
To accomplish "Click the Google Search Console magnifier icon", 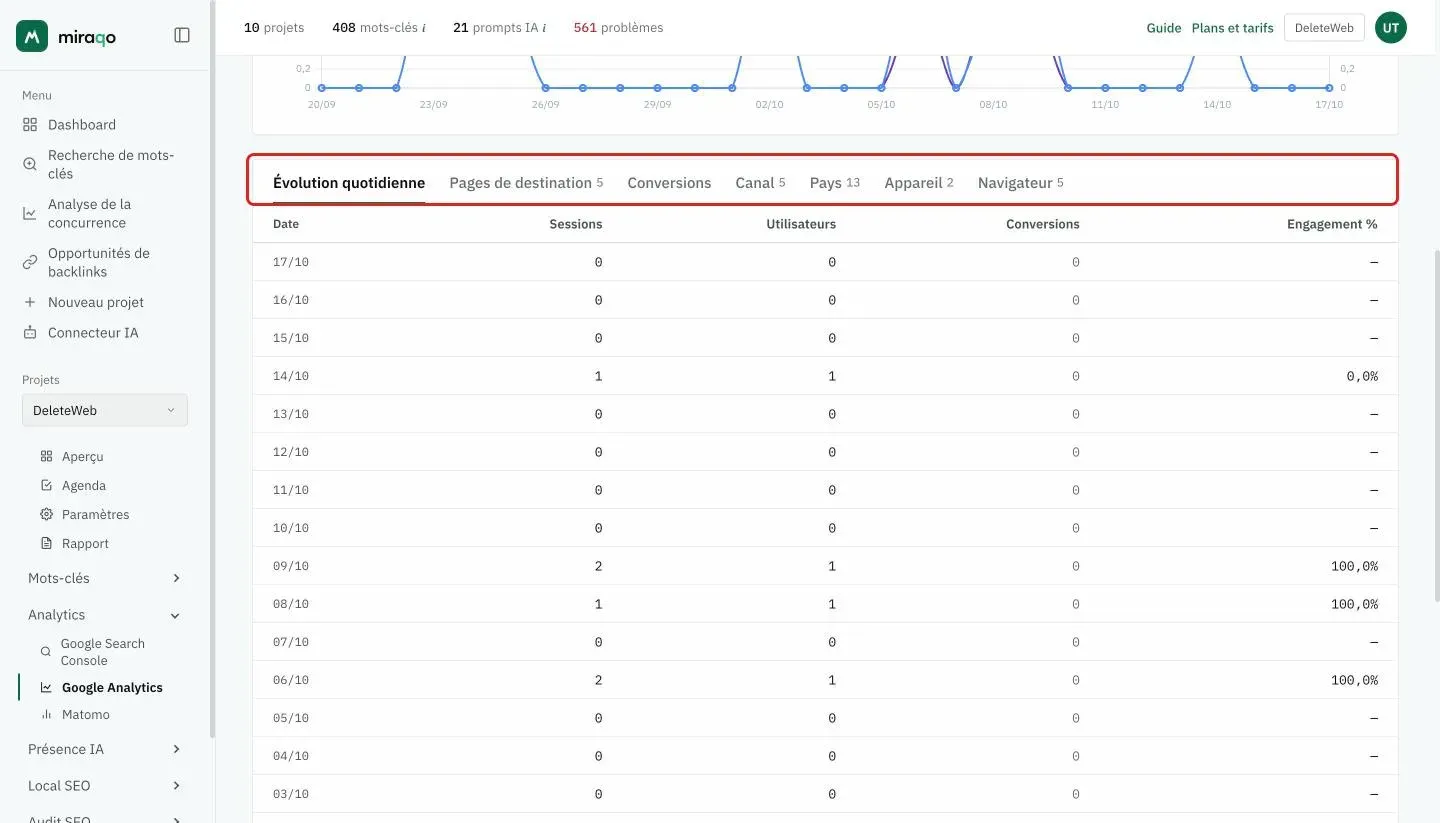I will (x=46, y=651).
